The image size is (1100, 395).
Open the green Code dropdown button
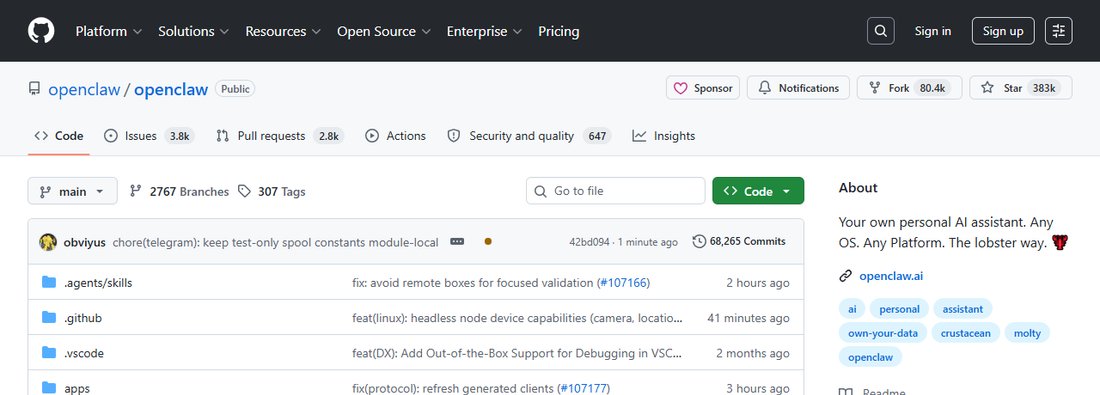tap(758, 191)
